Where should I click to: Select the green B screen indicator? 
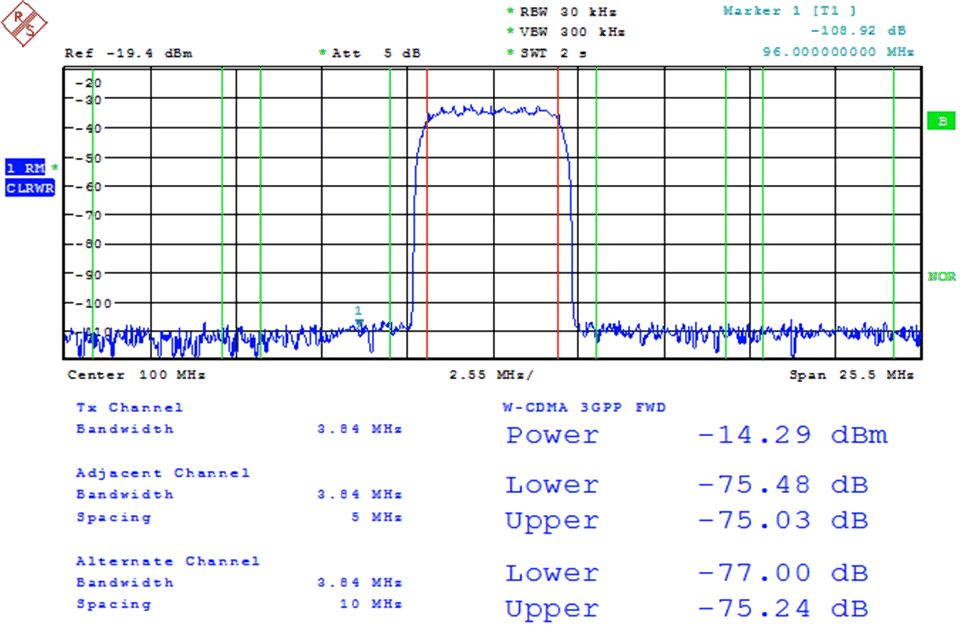[x=941, y=121]
